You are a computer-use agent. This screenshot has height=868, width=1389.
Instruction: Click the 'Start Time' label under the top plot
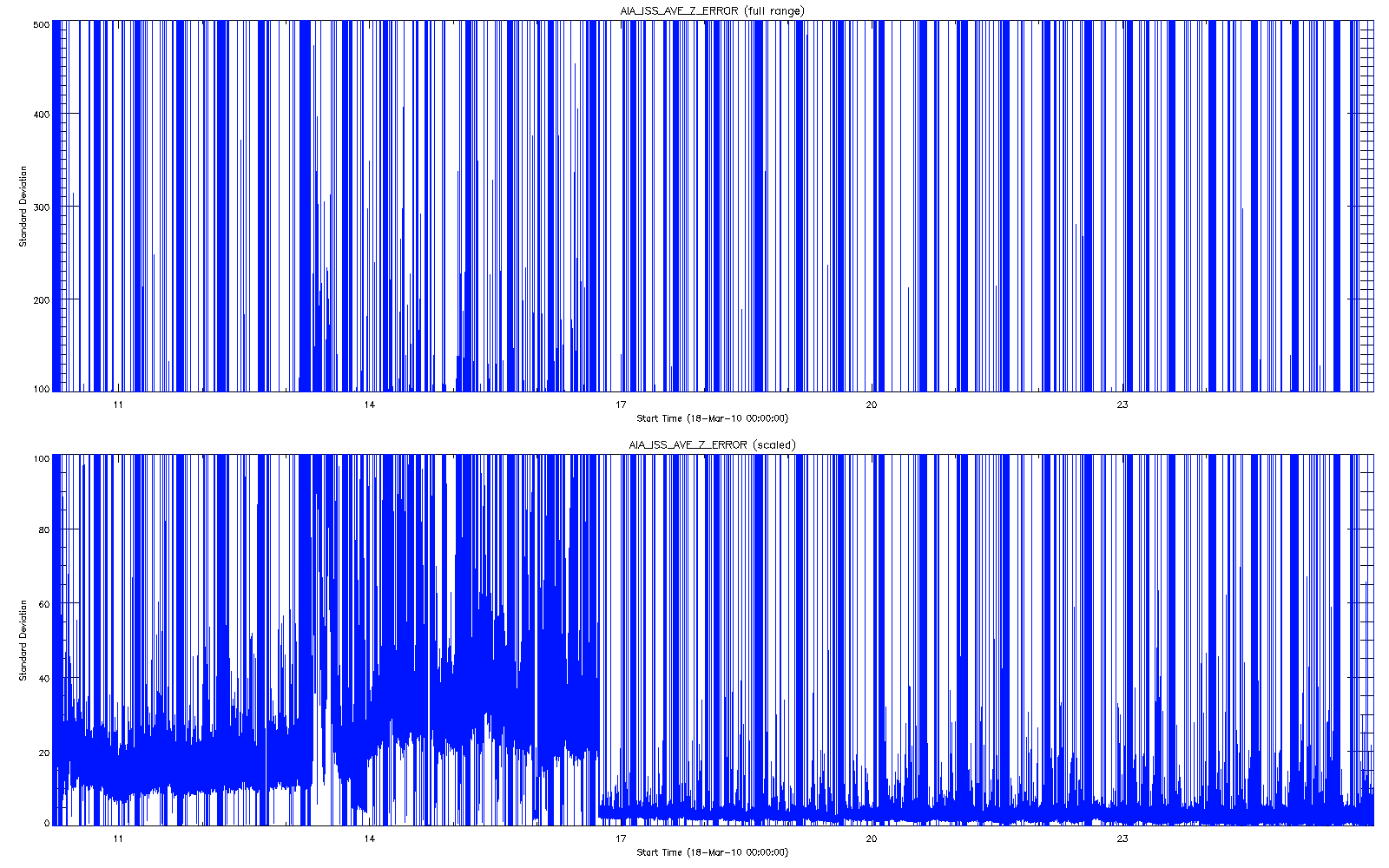[x=712, y=418]
